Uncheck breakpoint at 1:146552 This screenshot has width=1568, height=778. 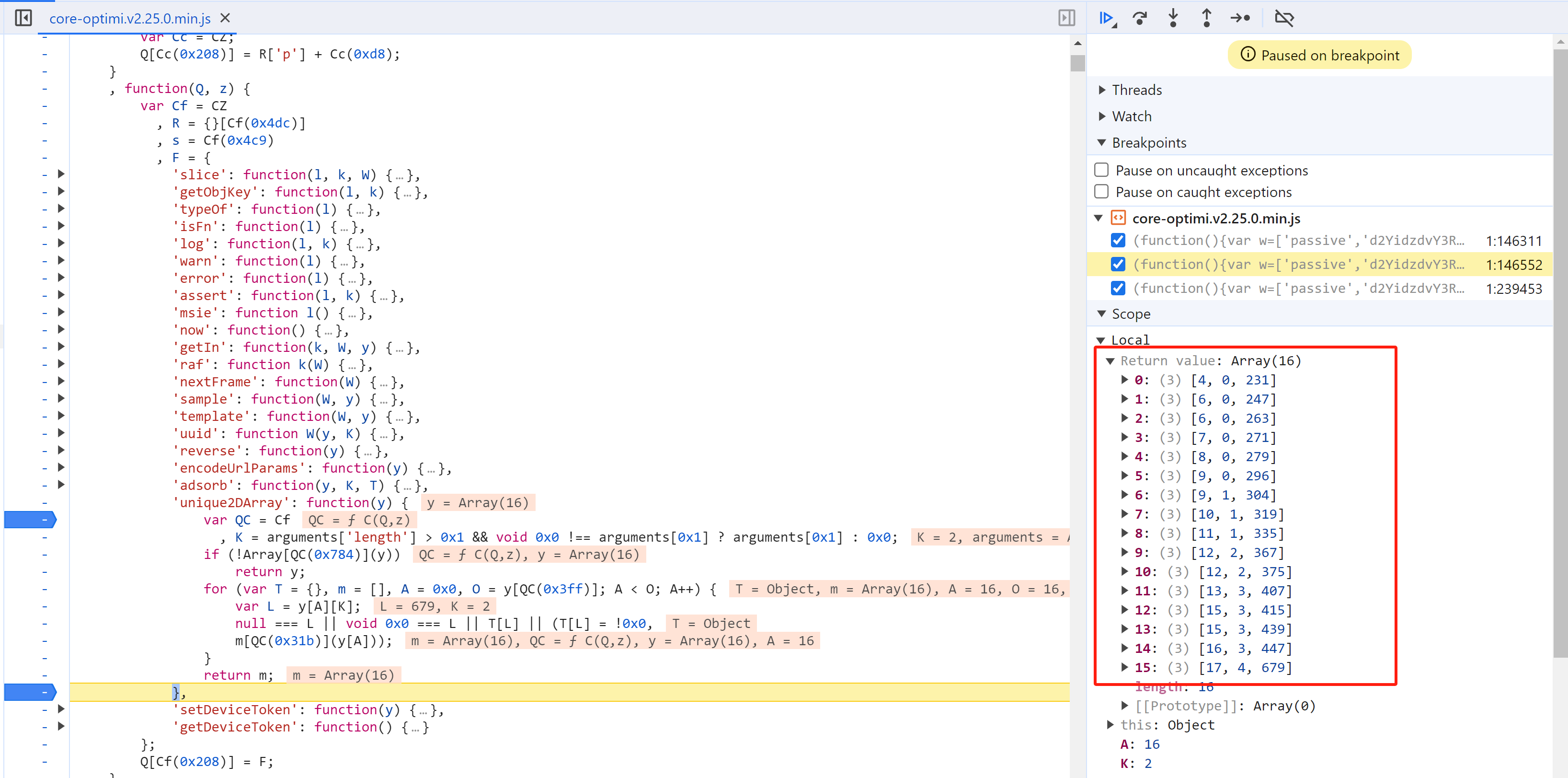[x=1118, y=265]
